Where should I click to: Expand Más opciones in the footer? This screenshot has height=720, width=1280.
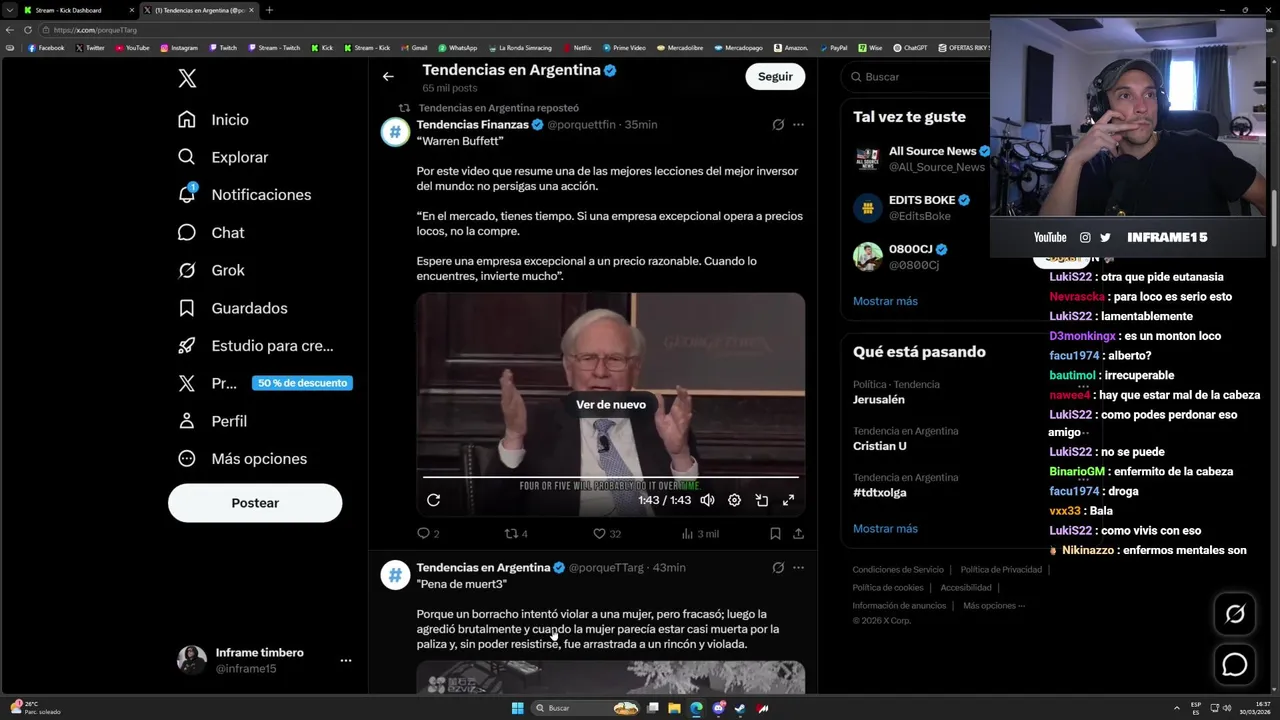[994, 606]
